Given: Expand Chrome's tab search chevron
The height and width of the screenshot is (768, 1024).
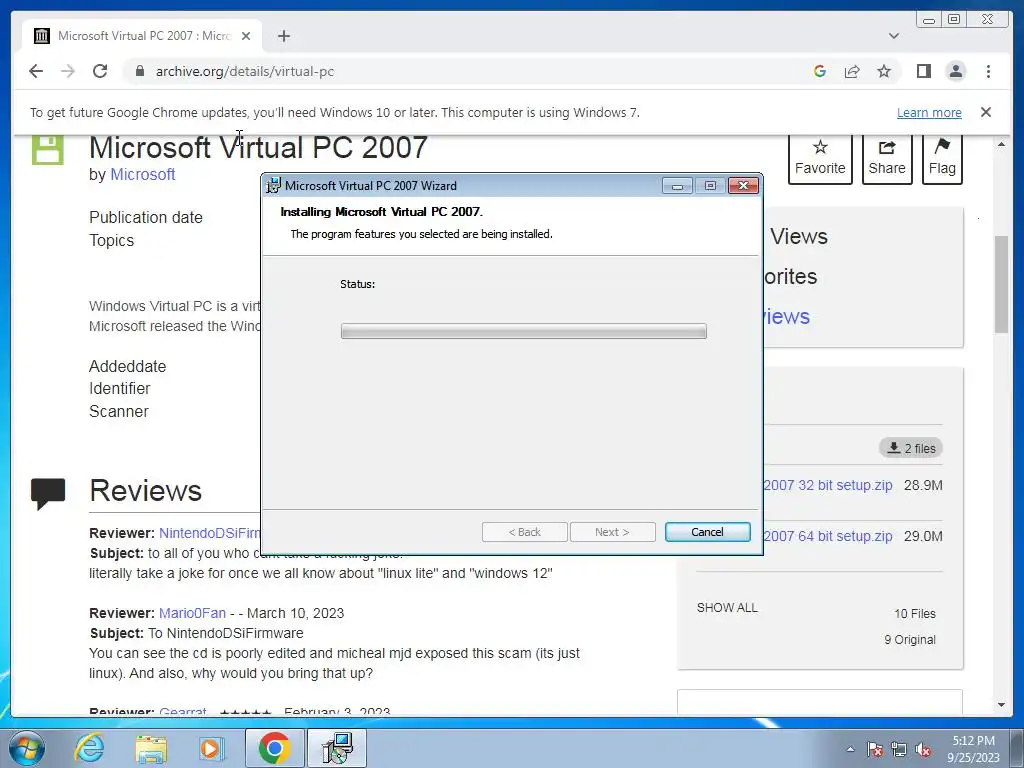Looking at the screenshot, I should (893, 36).
